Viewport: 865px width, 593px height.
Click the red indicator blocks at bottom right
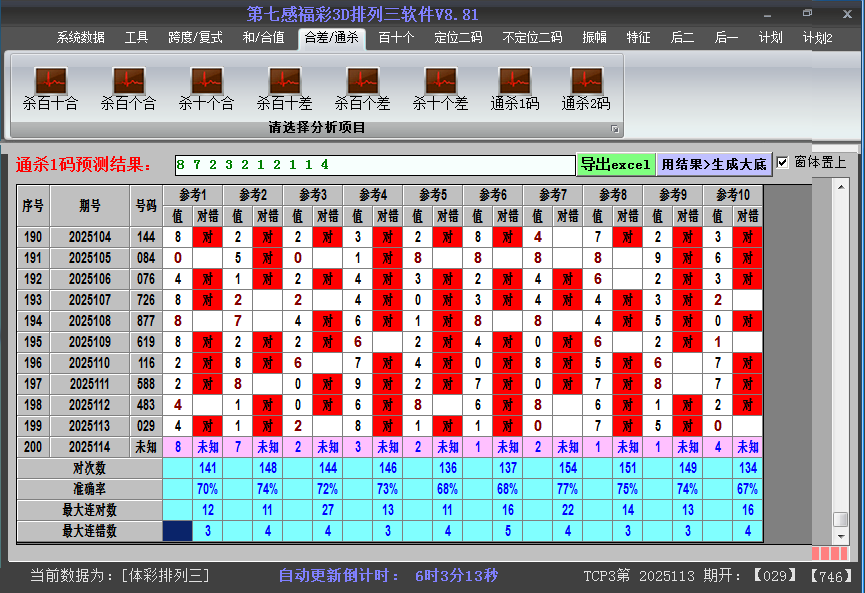click(830, 553)
